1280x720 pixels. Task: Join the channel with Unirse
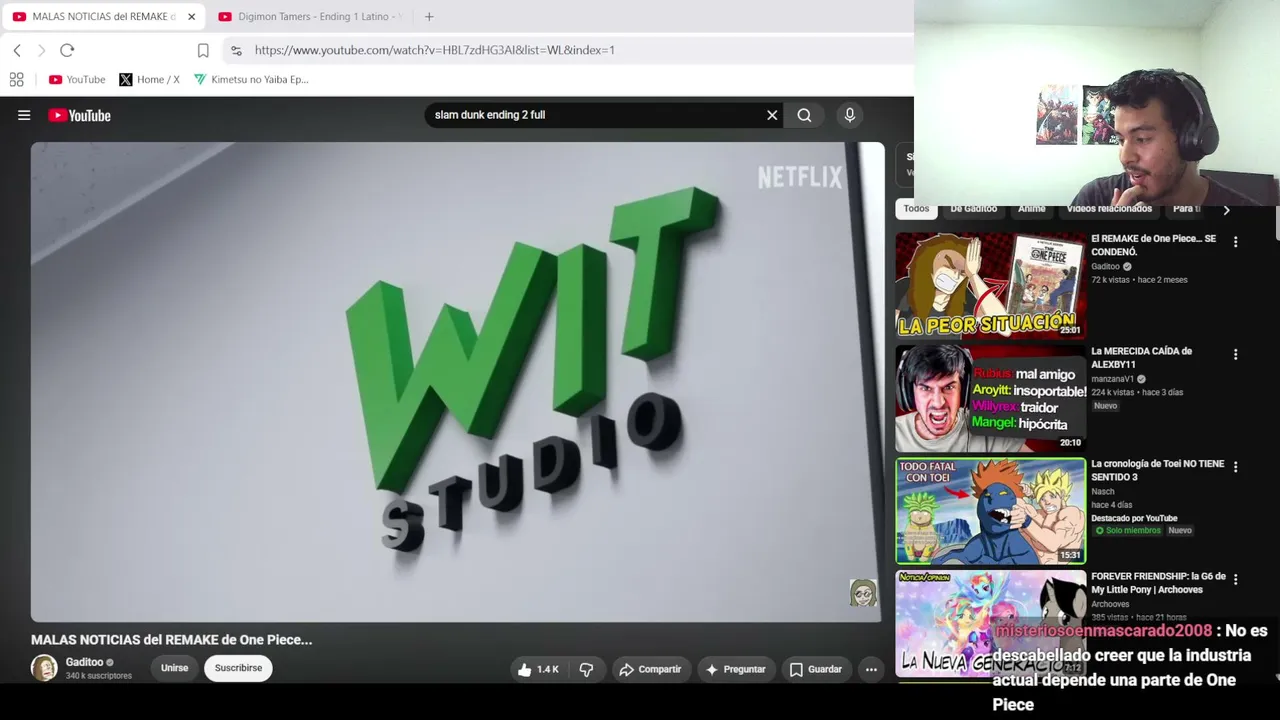[x=174, y=668]
